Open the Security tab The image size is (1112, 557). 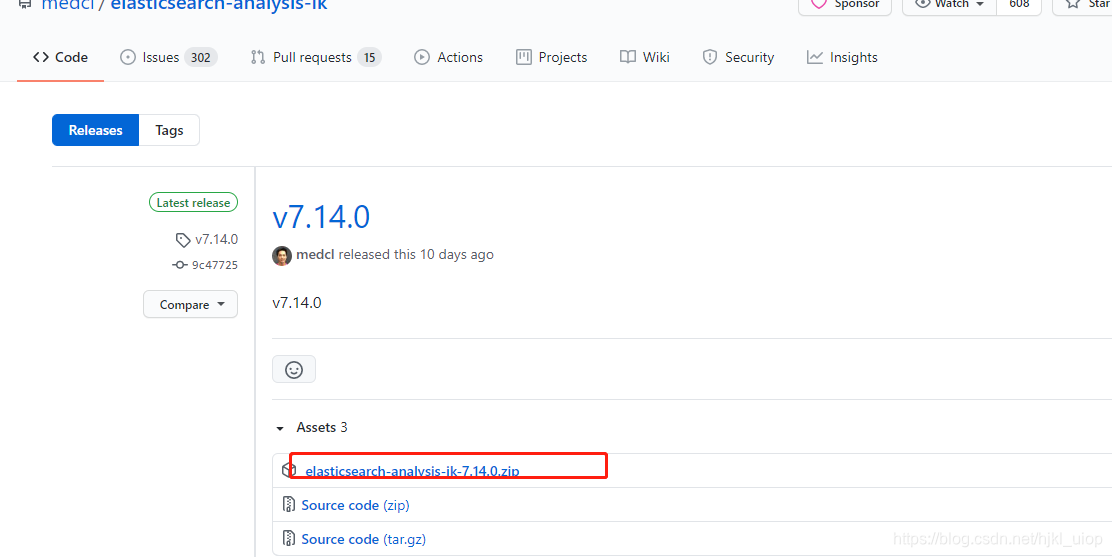pyautogui.click(x=738, y=57)
